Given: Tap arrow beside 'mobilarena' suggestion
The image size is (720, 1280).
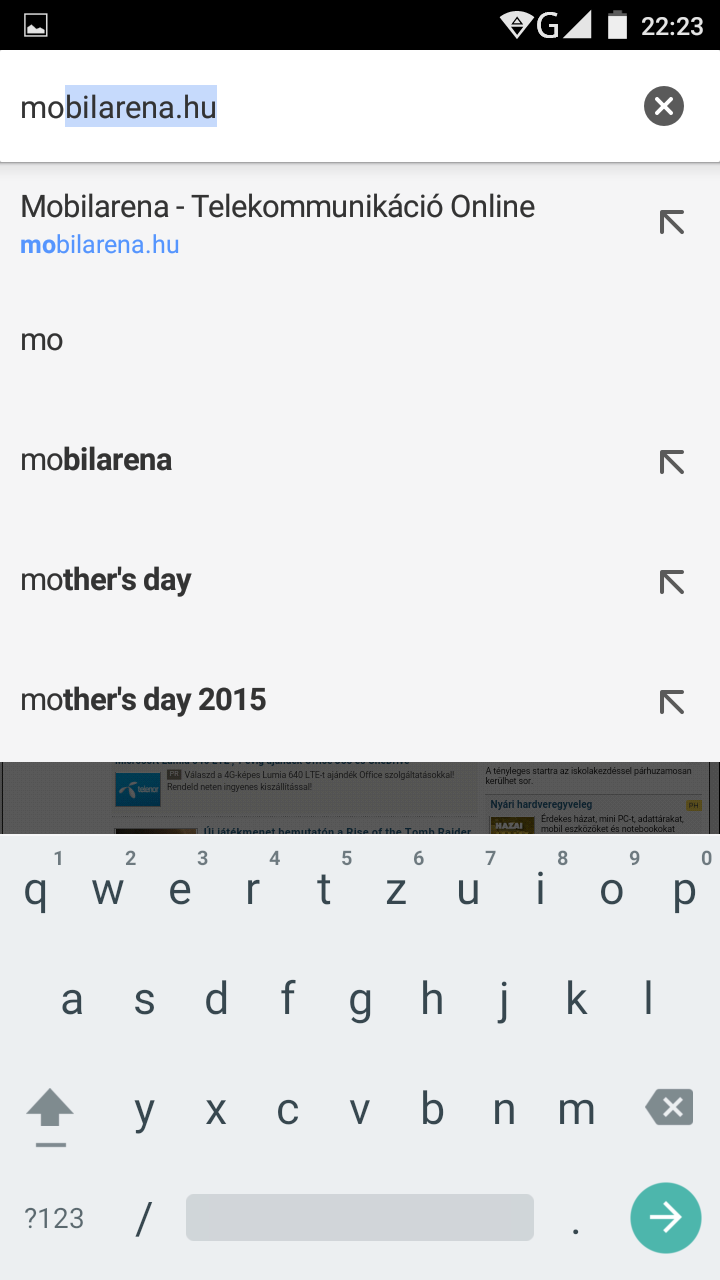Looking at the screenshot, I should click(671, 461).
